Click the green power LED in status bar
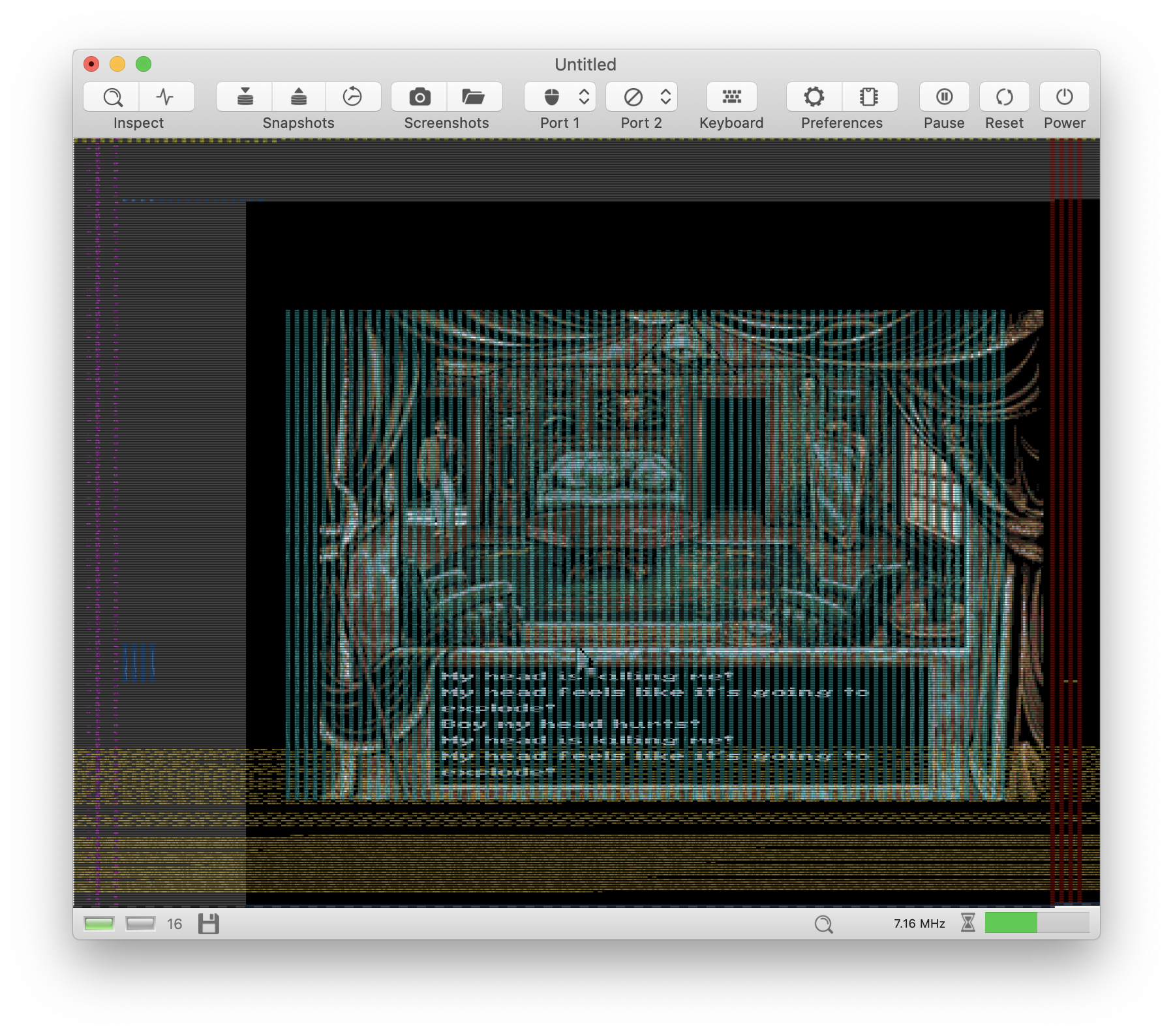Screen dimensions: 1173x1036 point(99,924)
